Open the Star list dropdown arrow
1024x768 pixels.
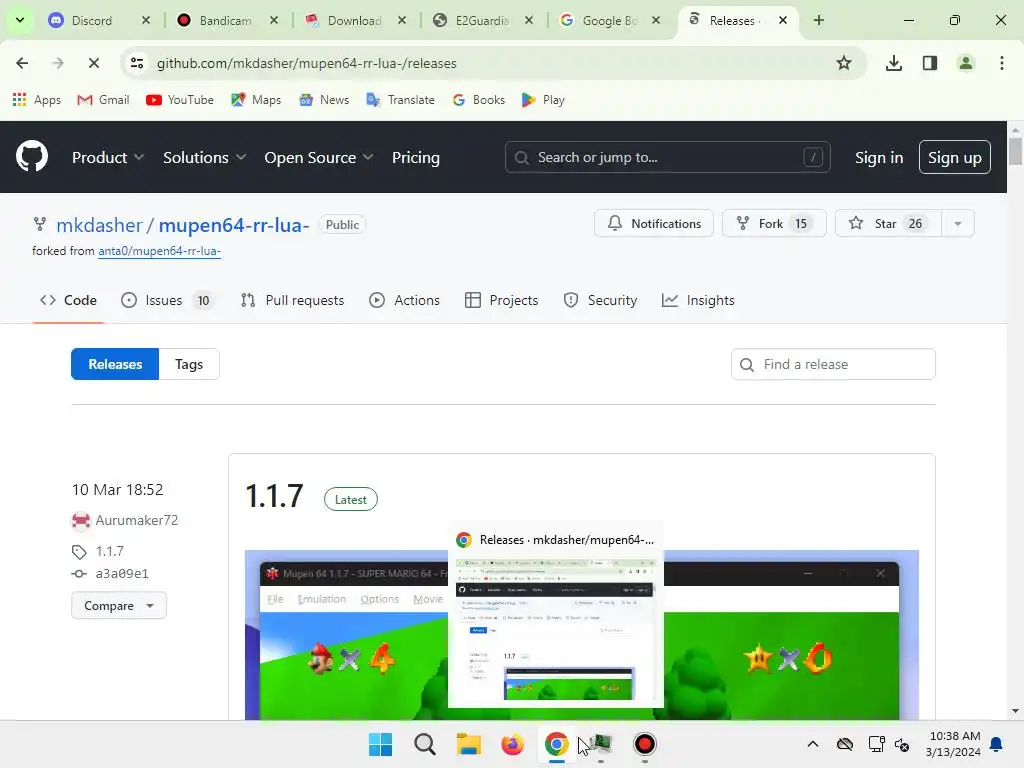tap(957, 223)
